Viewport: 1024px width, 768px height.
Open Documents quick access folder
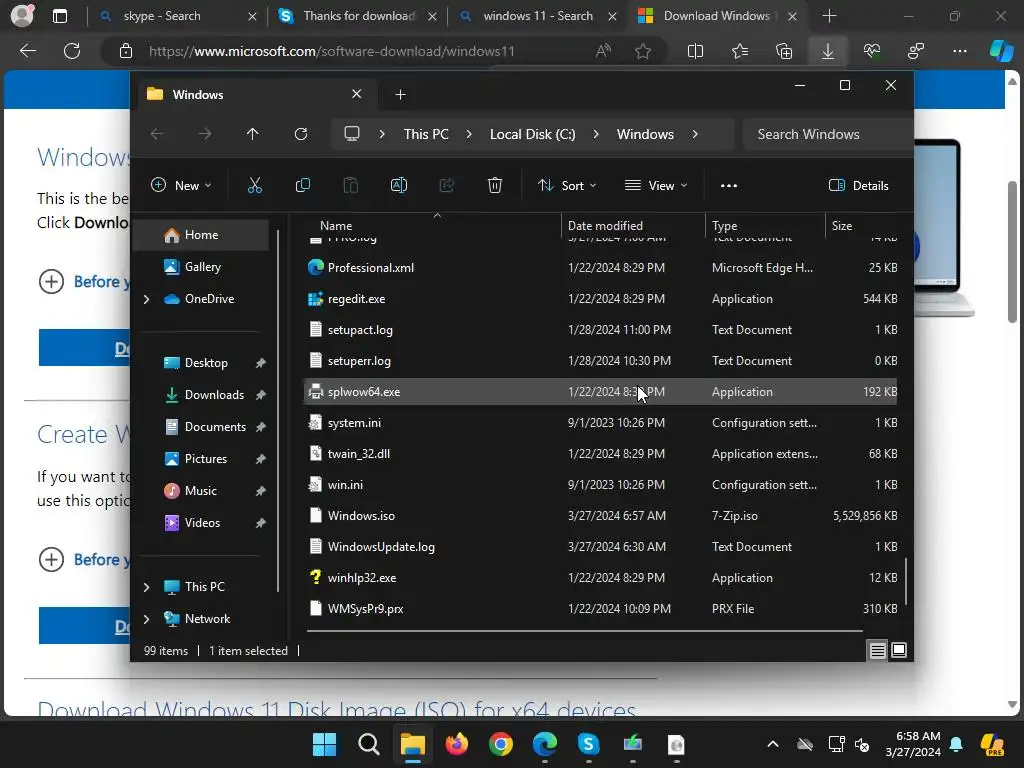tap(215, 427)
